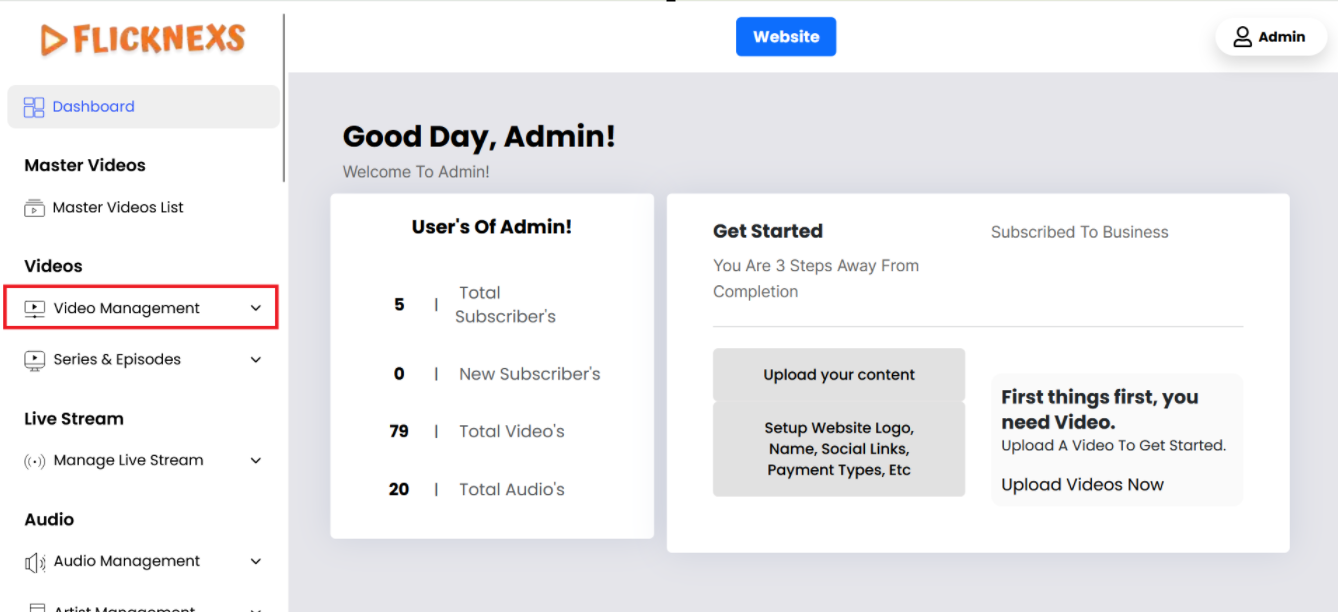Expand the Series & Episodes chevron
Image resolution: width=1338 pixels, height=612 pixels.
pos(256,360)
